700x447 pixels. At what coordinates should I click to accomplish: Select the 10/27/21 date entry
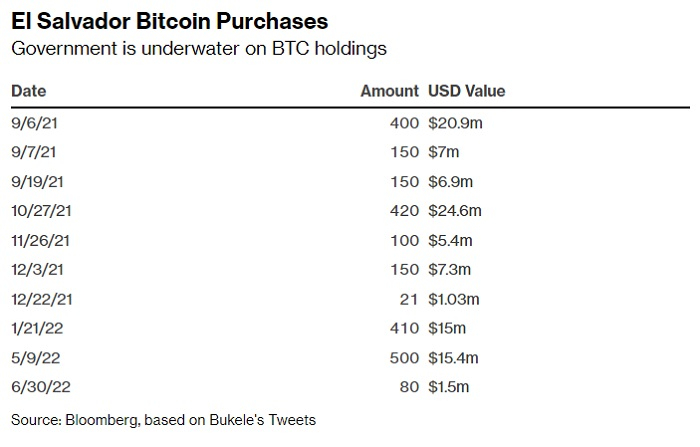click(40, 210)
